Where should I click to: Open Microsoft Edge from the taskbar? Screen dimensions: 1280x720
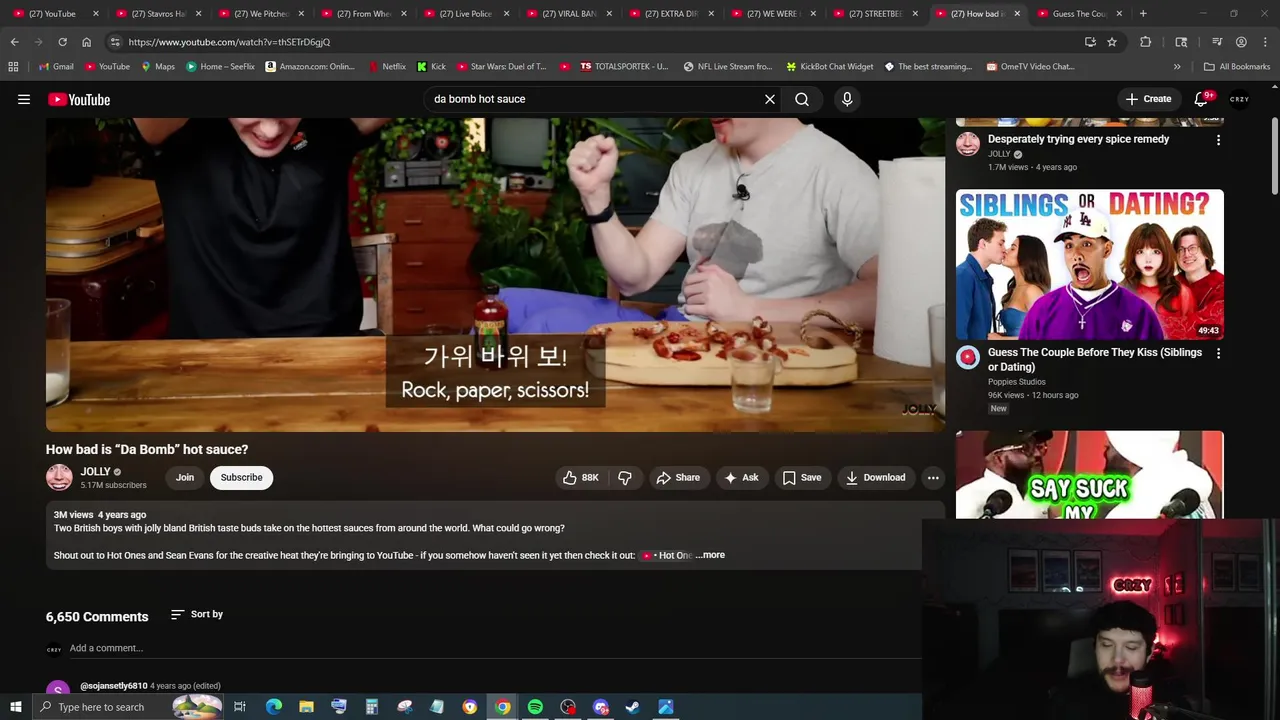274,707
